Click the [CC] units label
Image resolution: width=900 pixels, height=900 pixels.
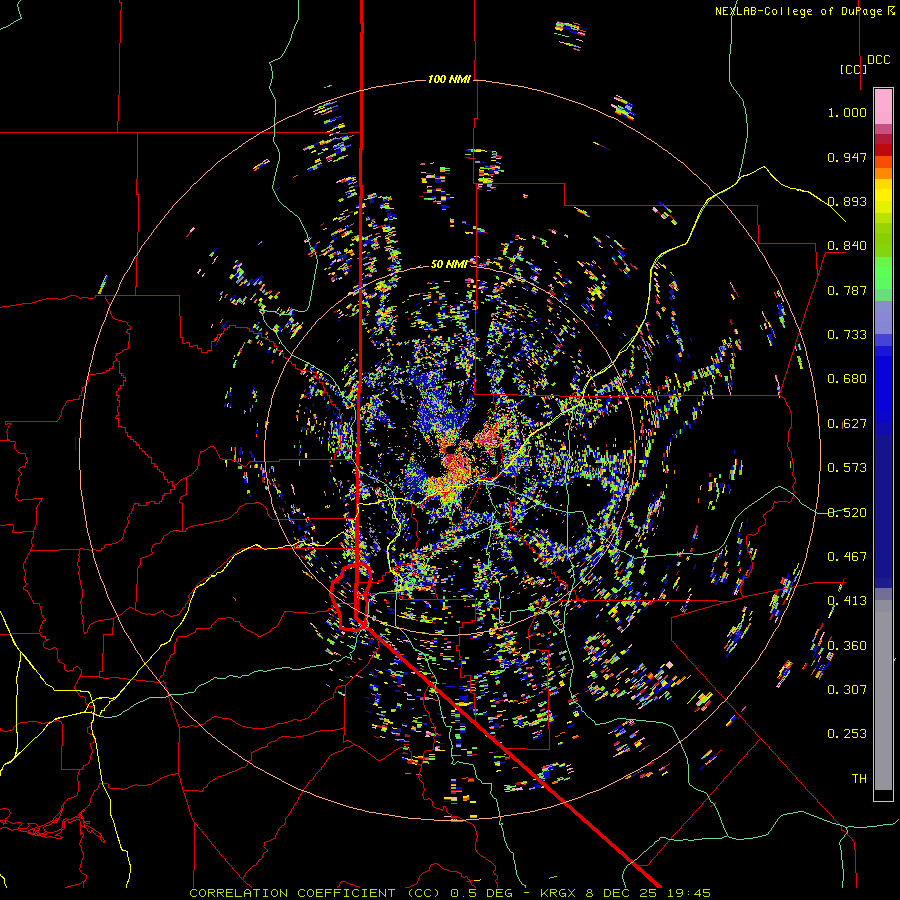pos(853,69)
